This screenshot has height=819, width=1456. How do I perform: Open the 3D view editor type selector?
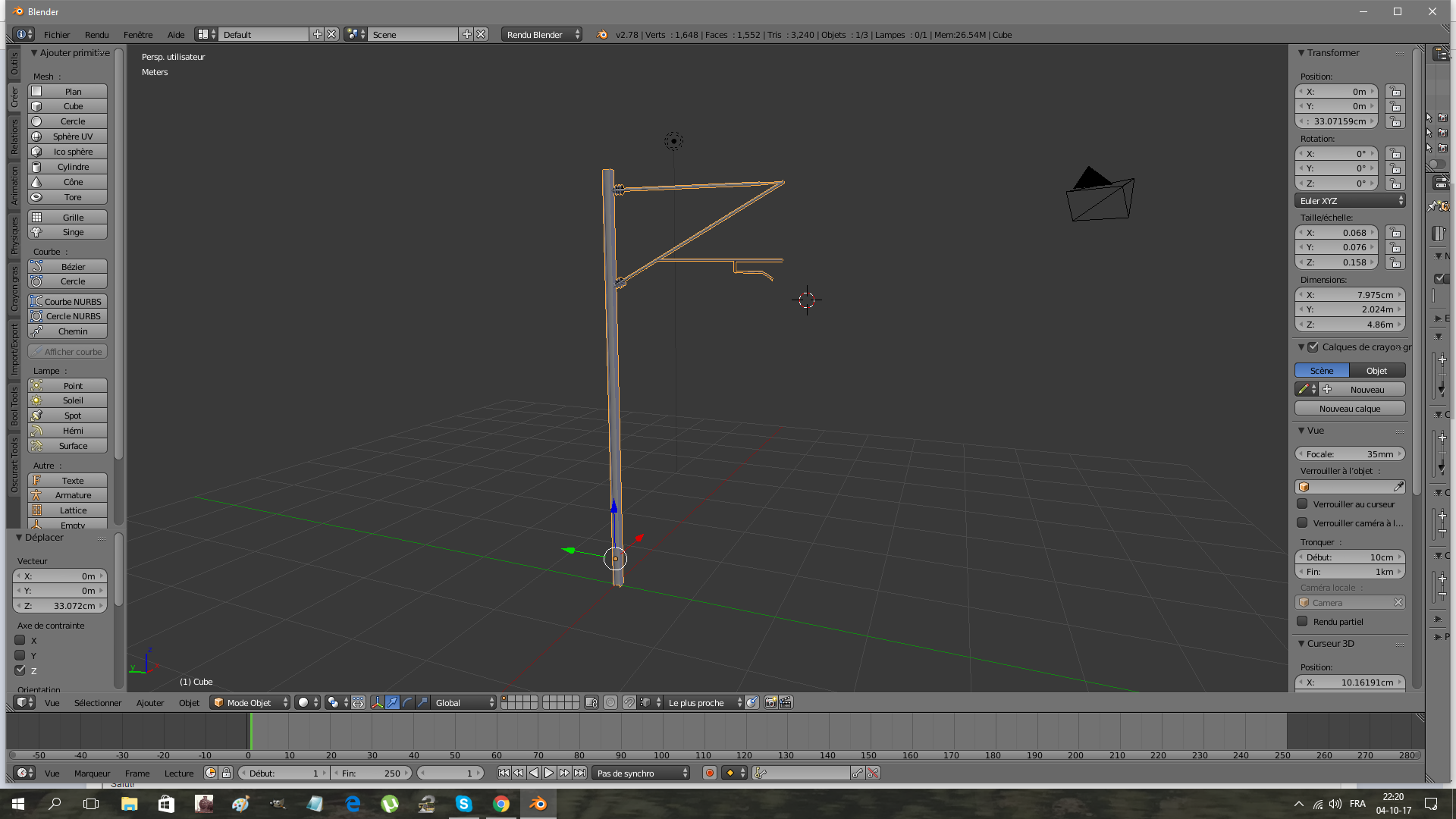pyautogui.click(x=24, y=702)
